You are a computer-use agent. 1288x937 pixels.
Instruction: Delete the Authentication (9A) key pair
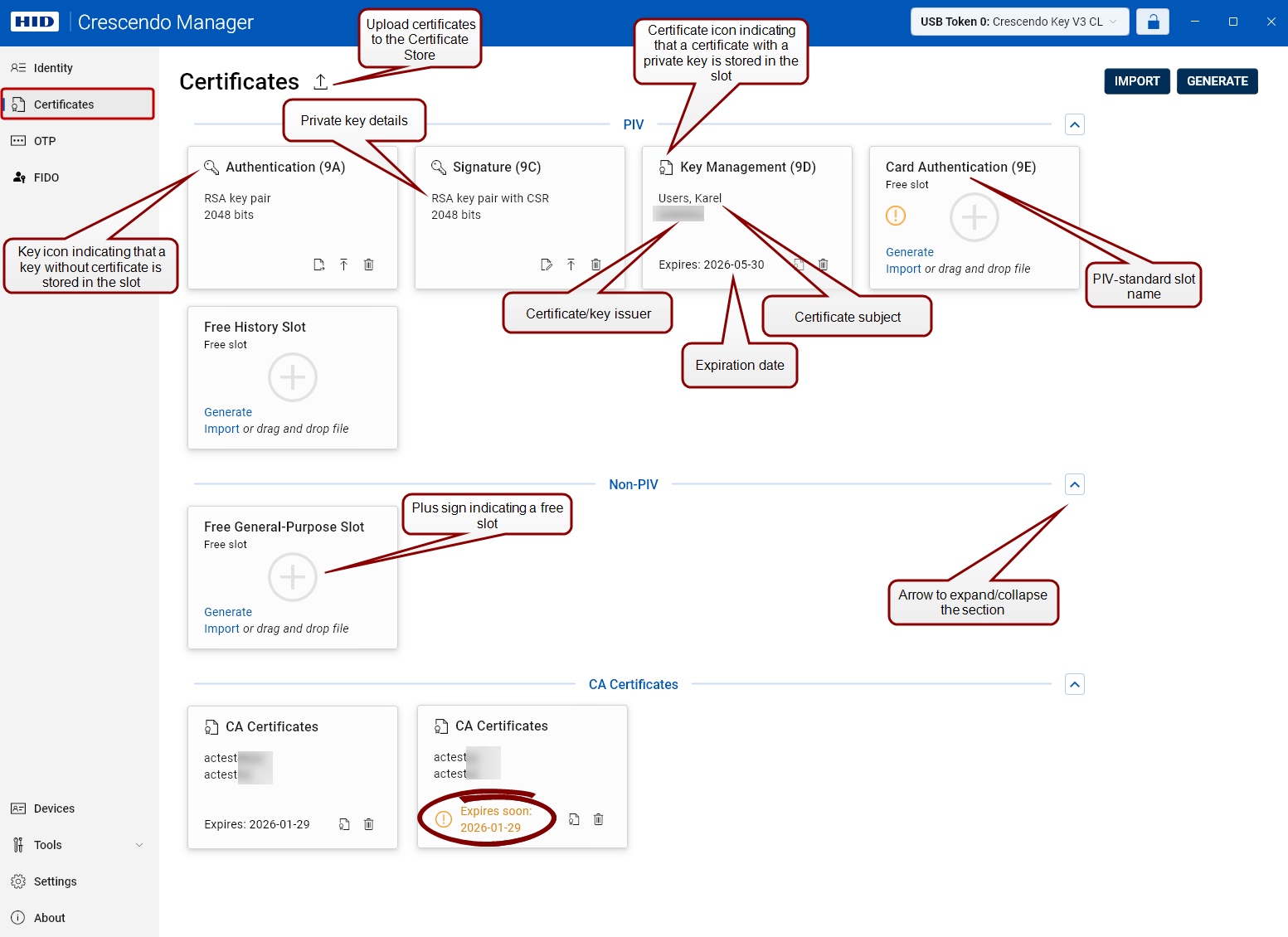point(368,265)
